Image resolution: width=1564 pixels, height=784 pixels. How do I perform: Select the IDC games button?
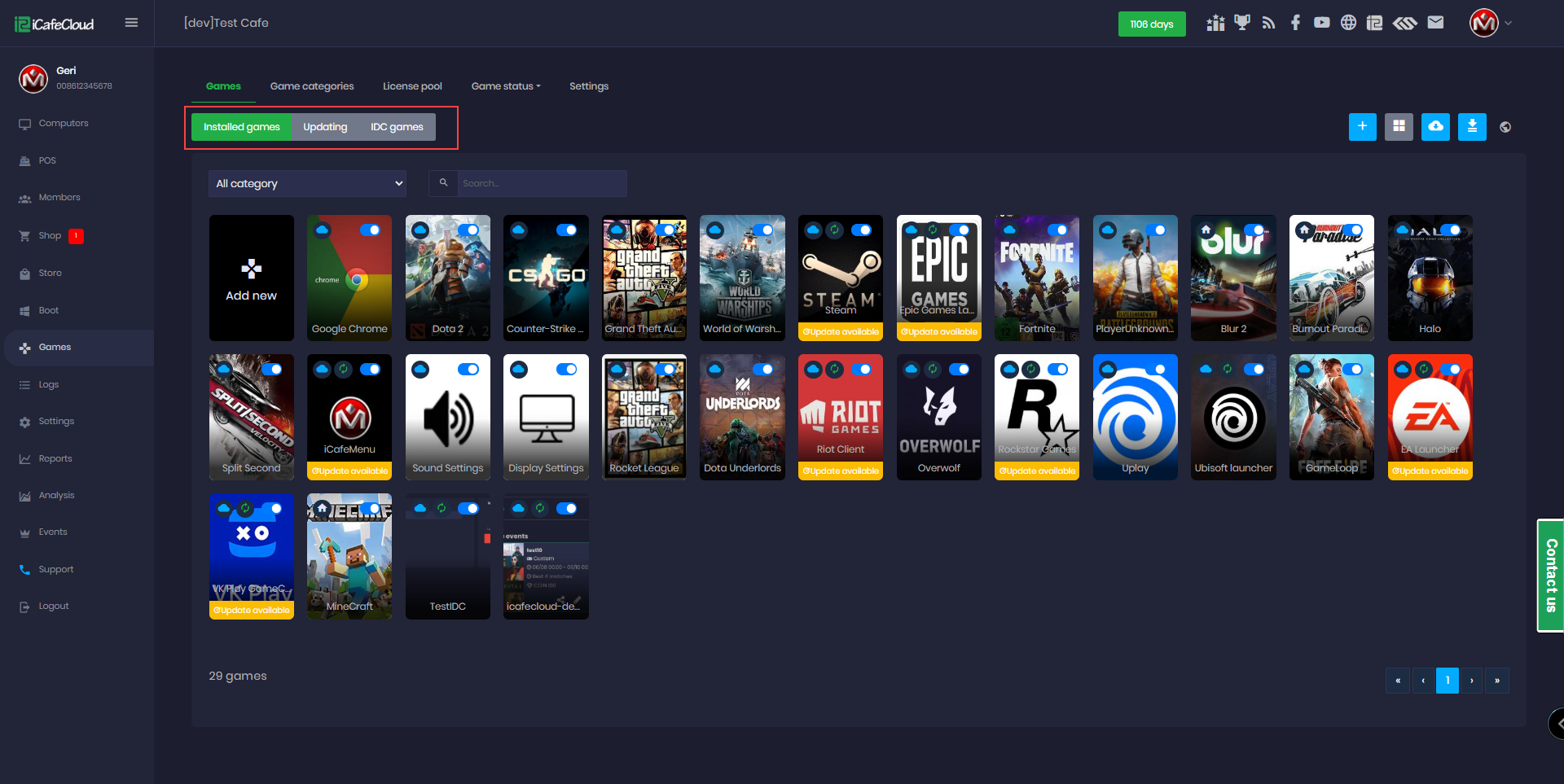(x=397, y=127)
